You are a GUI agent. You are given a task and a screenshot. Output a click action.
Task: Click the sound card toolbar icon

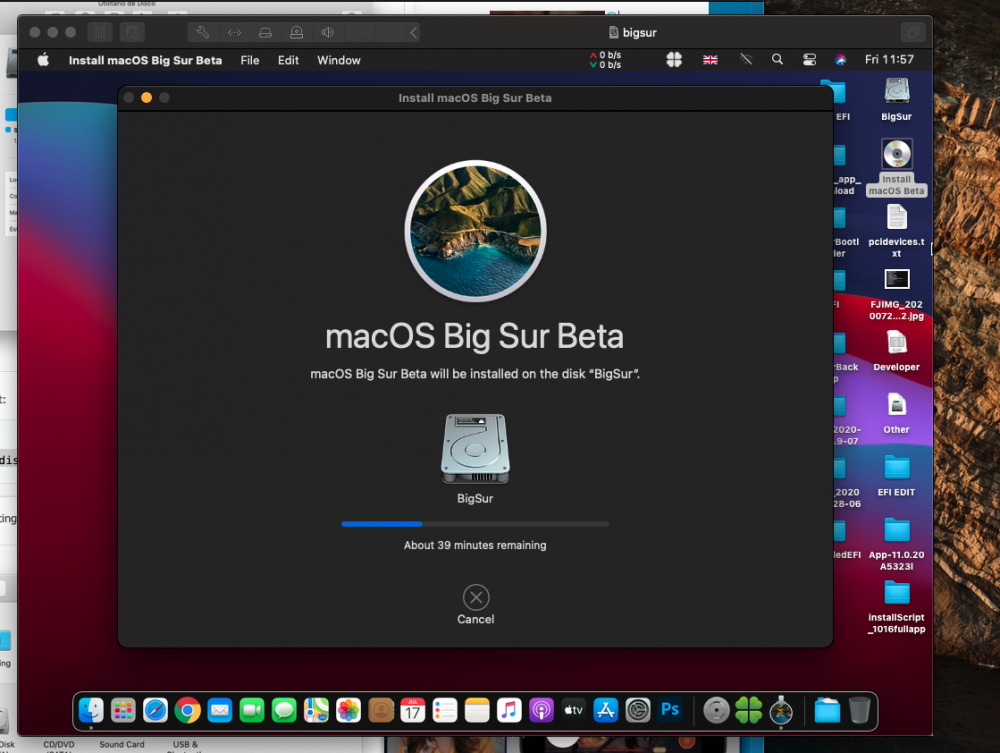tap(328, 32)
